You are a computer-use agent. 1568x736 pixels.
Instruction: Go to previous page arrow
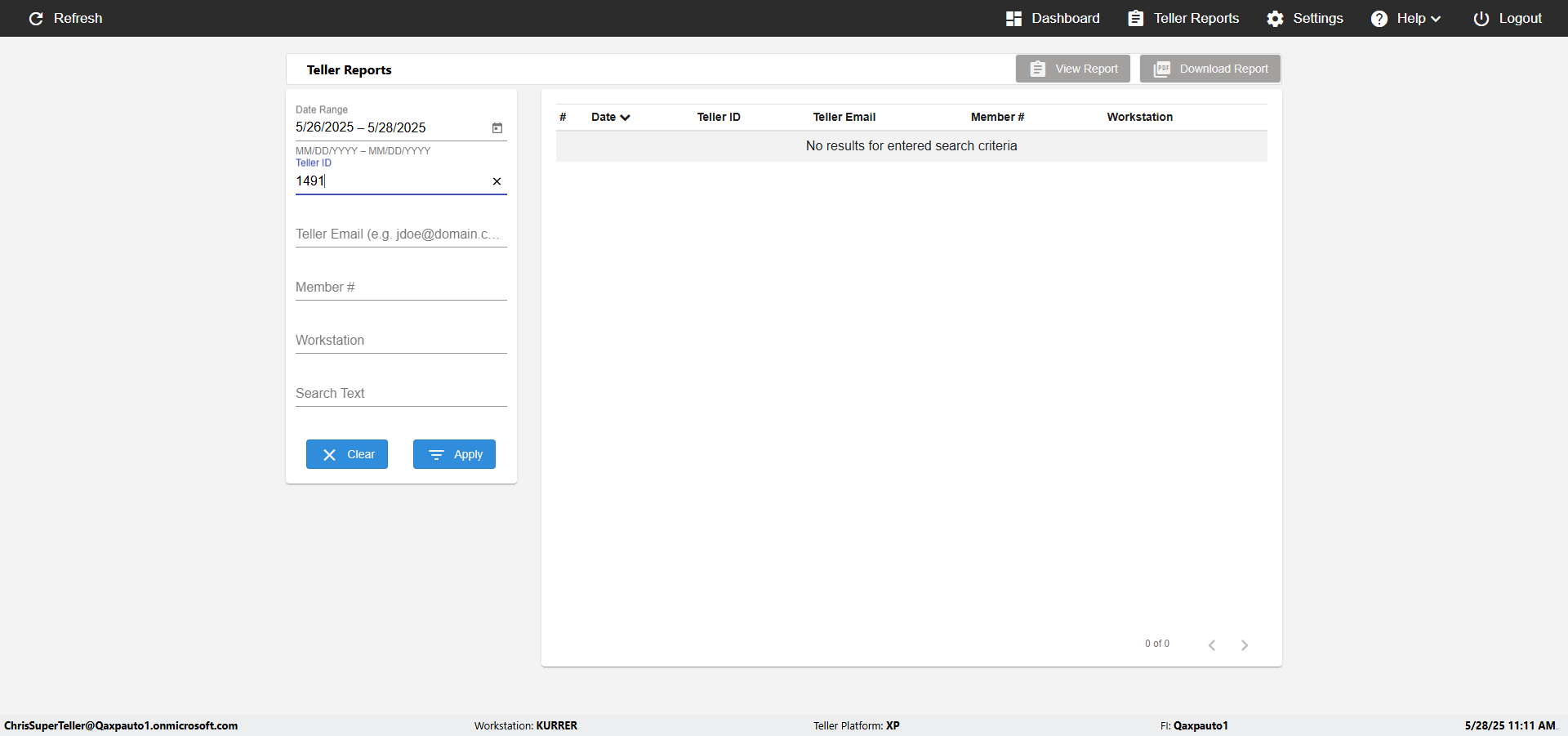pyautogui.click(x=1212, y=645)
